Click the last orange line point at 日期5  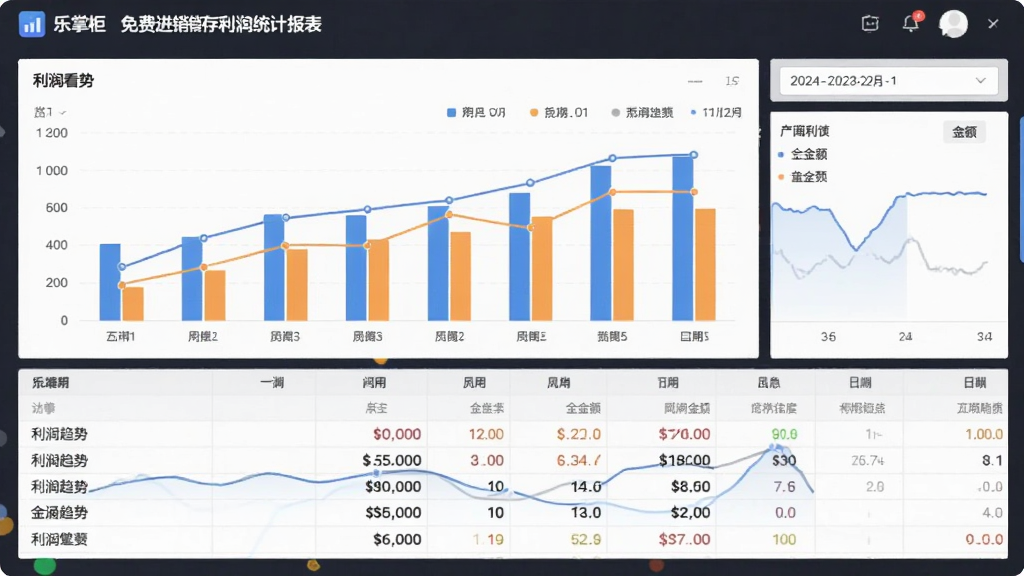click(x=694, y=192)
